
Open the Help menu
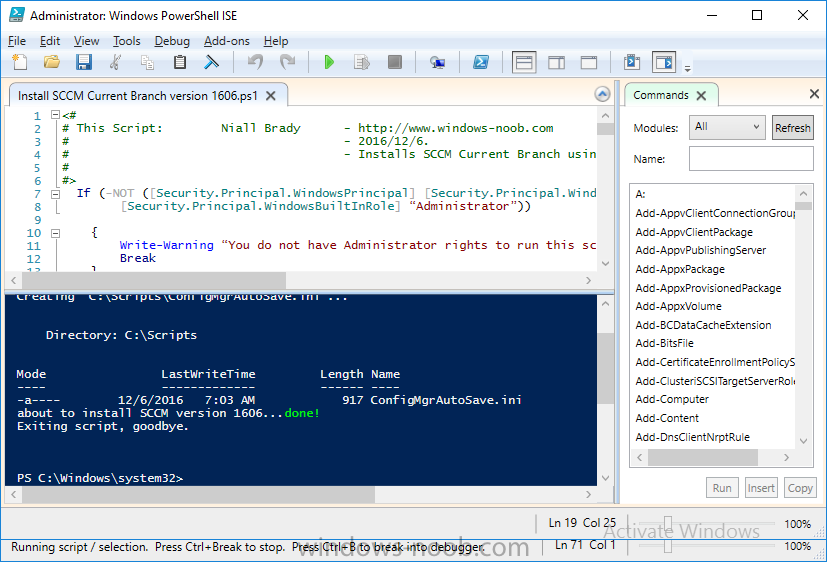pyautogui.click(x=276, y=41)
